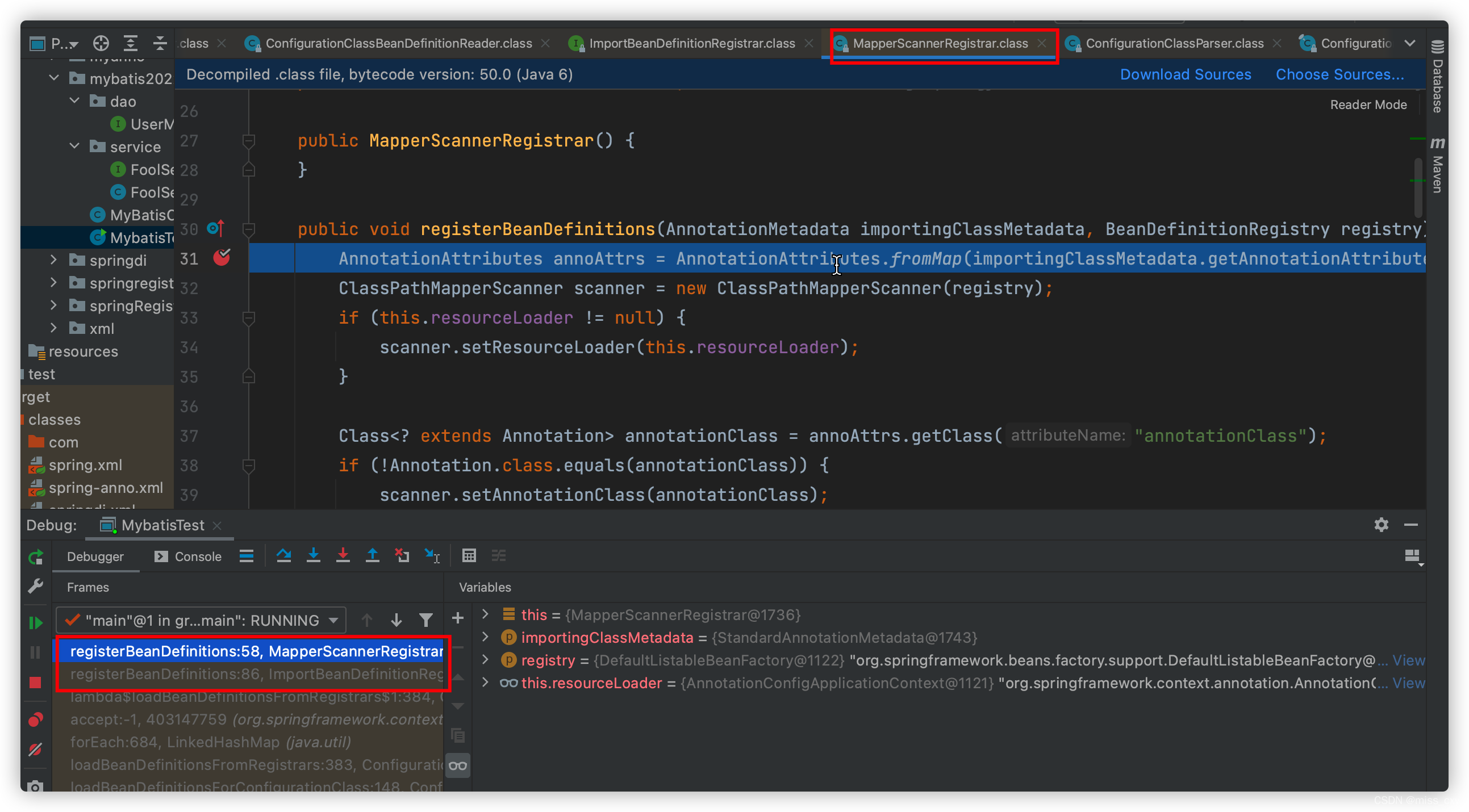Click the Choose Sources... link
The image size is (1469, 812).
[x=1339, y=74]
